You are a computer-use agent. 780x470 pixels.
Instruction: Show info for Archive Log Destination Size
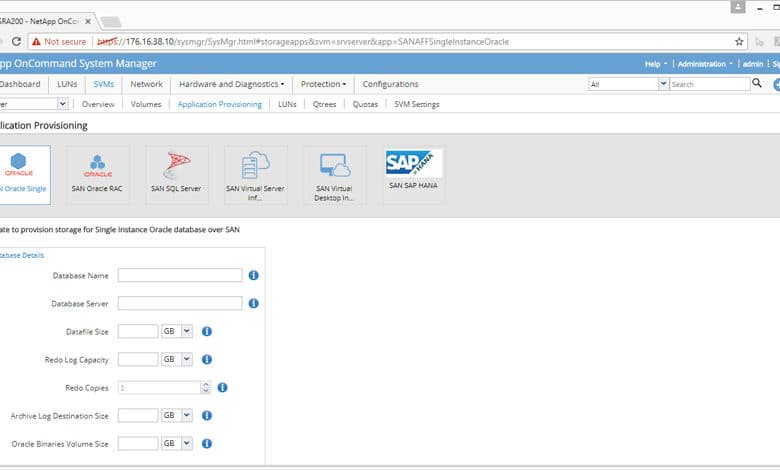pos(206,415)
